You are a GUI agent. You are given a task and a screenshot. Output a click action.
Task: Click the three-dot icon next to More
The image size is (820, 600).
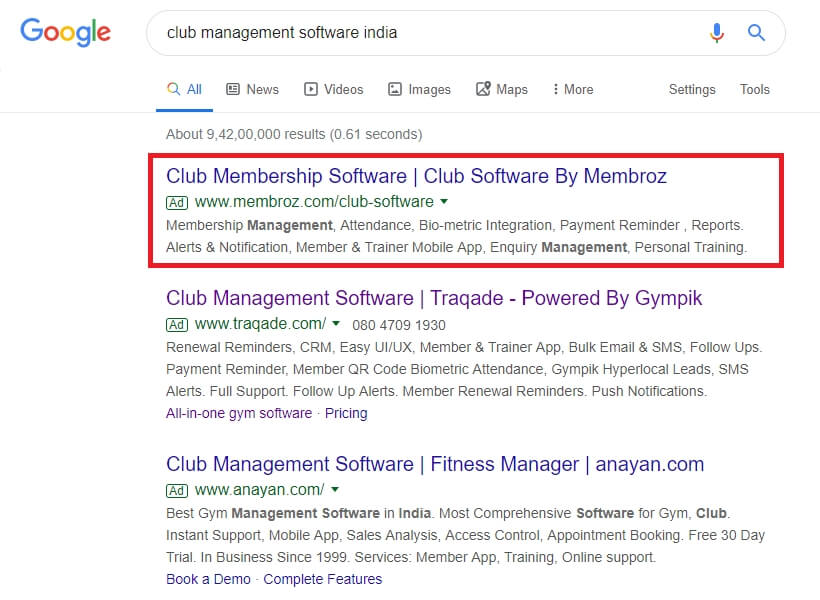[x=555, y=89]
